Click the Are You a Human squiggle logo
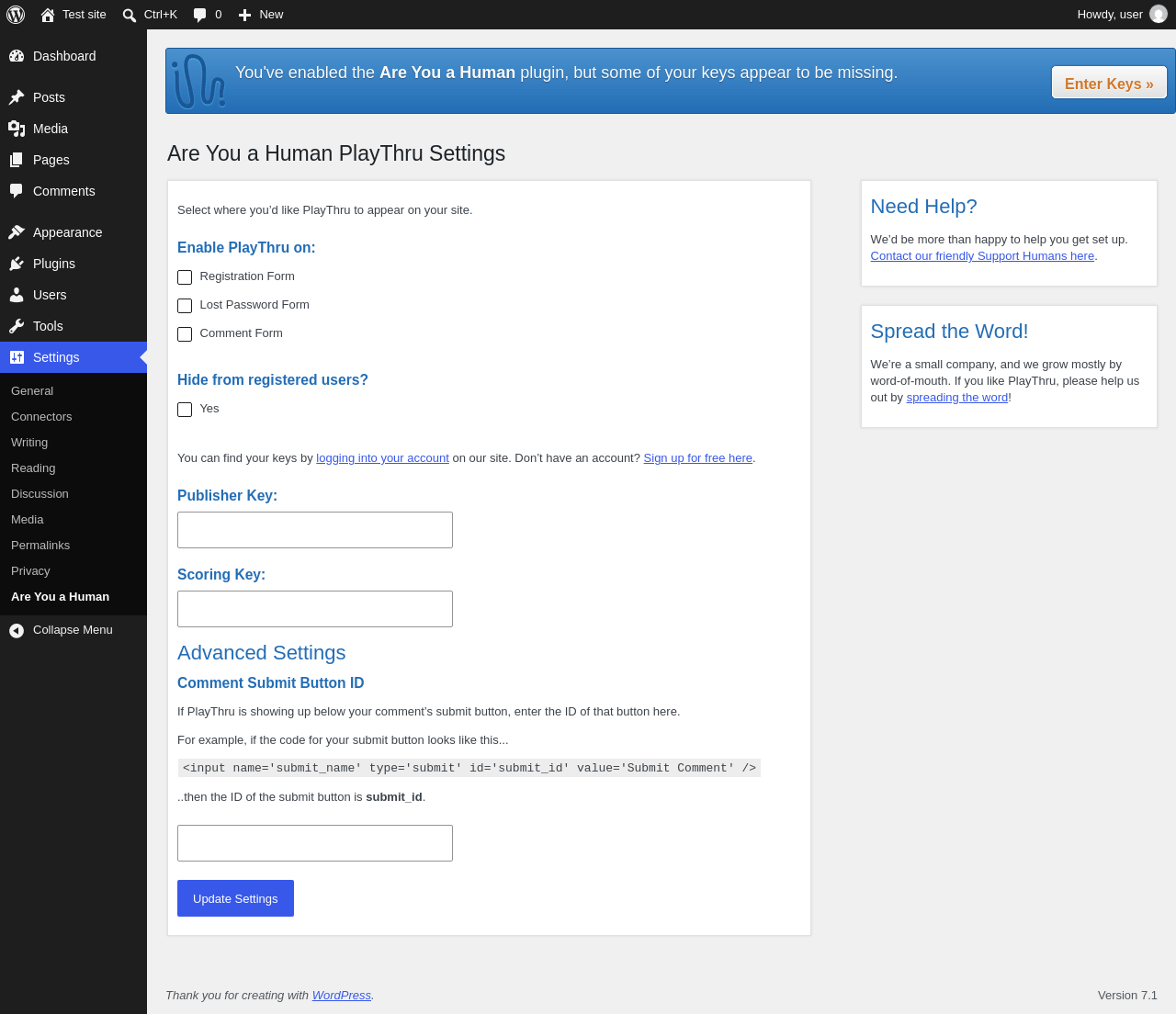This screenshot has width=1176, height=1014. pyautogui.click(x=198, y=81)
